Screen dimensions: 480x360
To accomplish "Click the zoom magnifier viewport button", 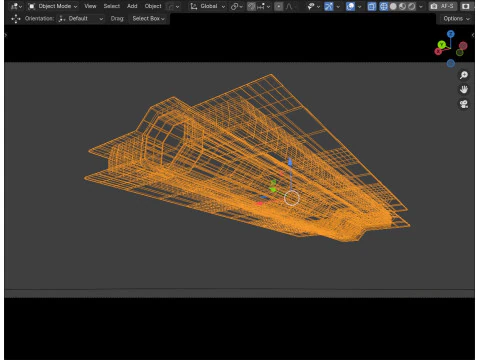I will (464, 75).
